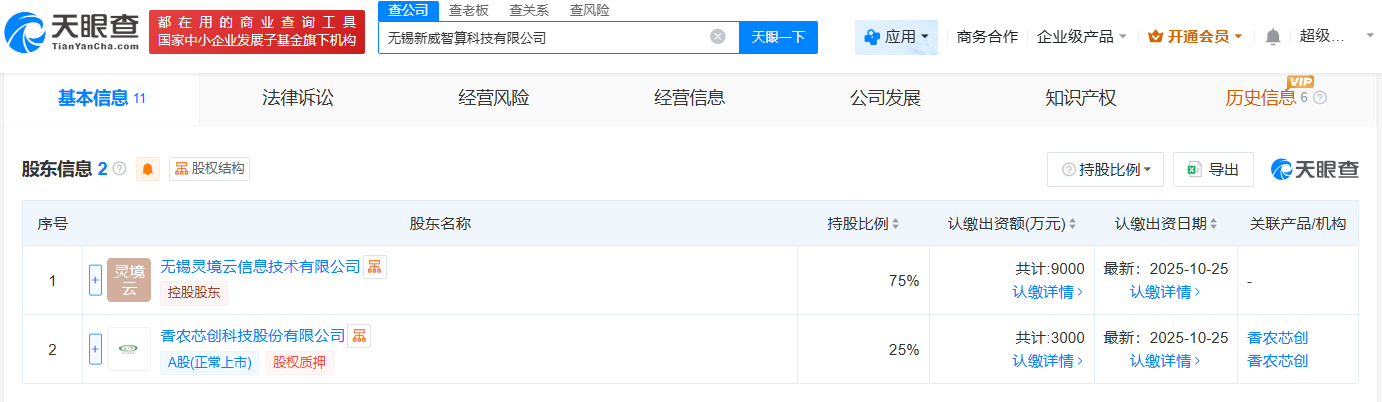Screen dimensions: 1382x402
Task: Open the notification bell
Action: click(x=1272, y=37)
